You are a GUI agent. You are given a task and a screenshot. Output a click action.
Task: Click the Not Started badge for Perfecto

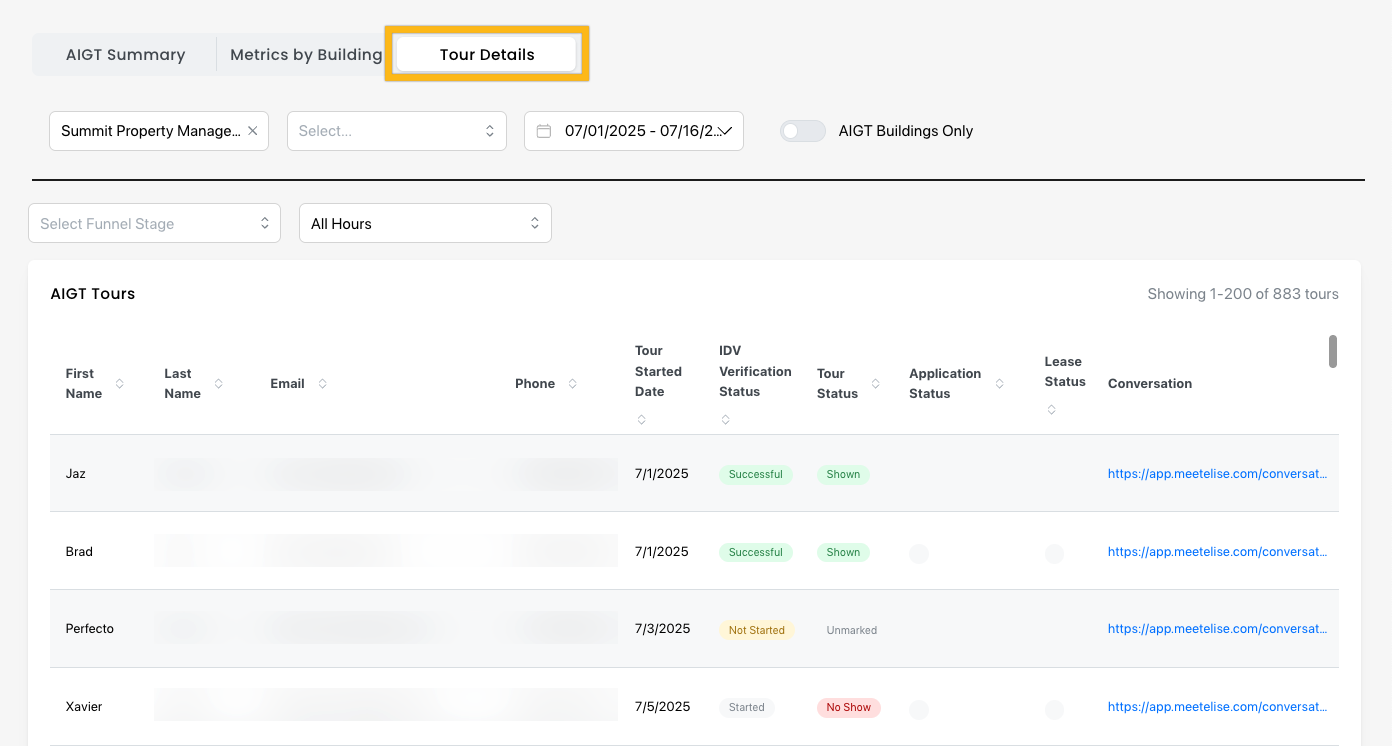pos(757,630)
